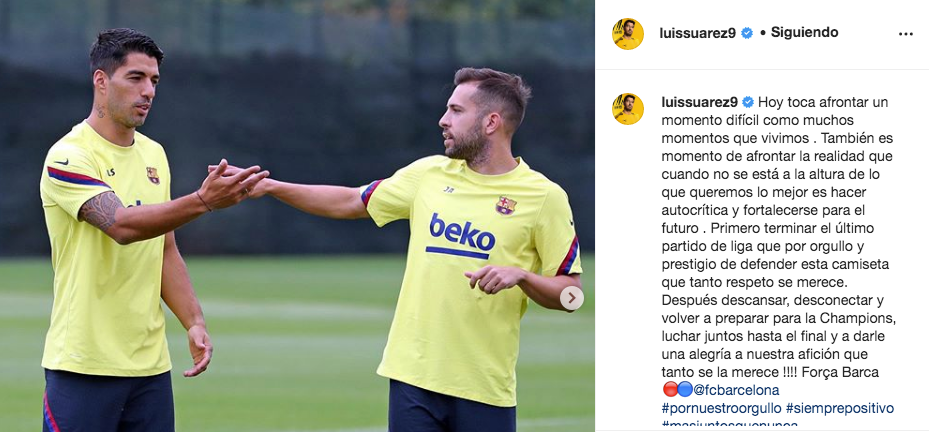
Task: Click the Nike swoosh on left player's shirt
Action: [60, 161]
